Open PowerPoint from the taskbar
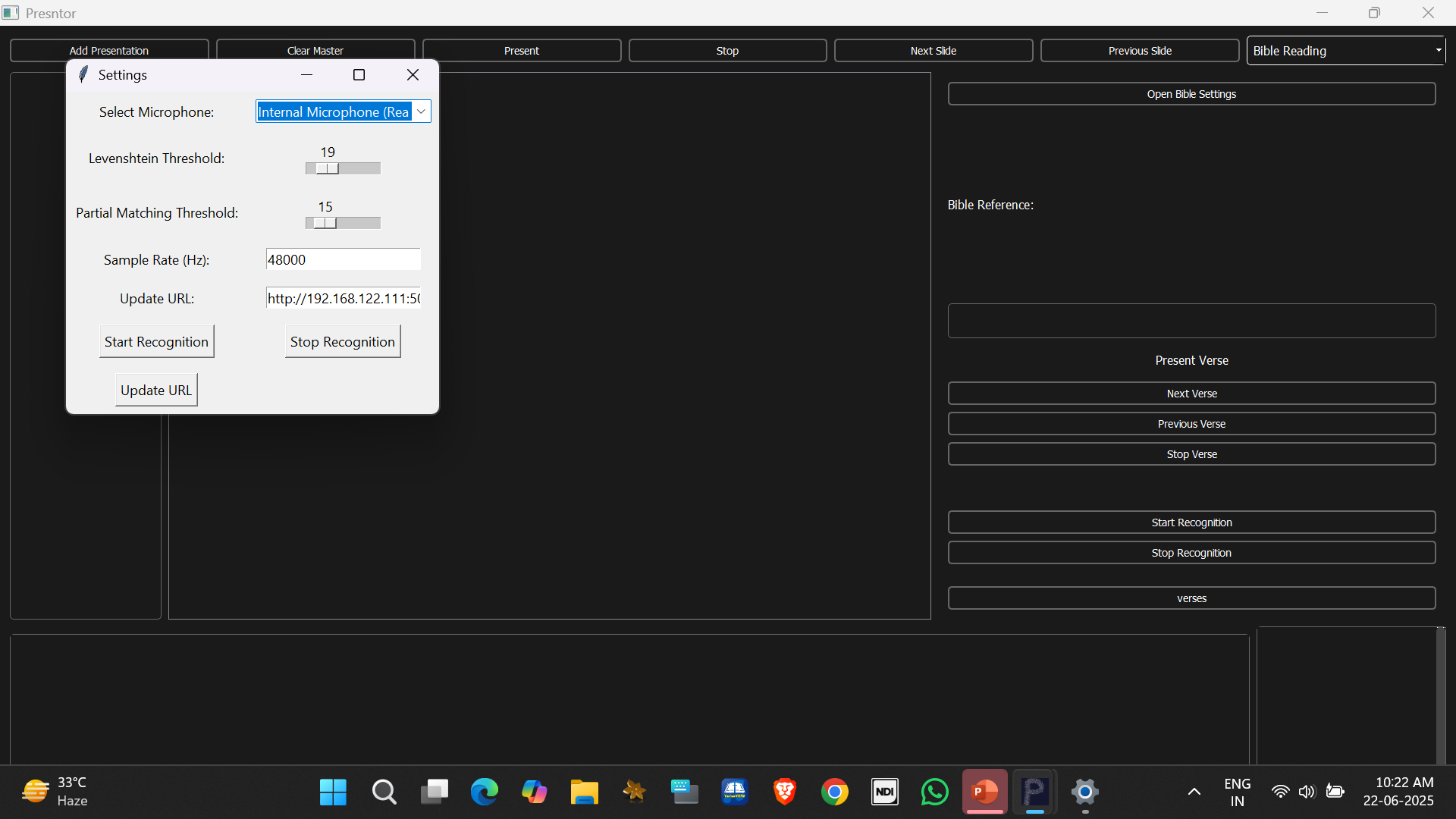 click(984, 792)
